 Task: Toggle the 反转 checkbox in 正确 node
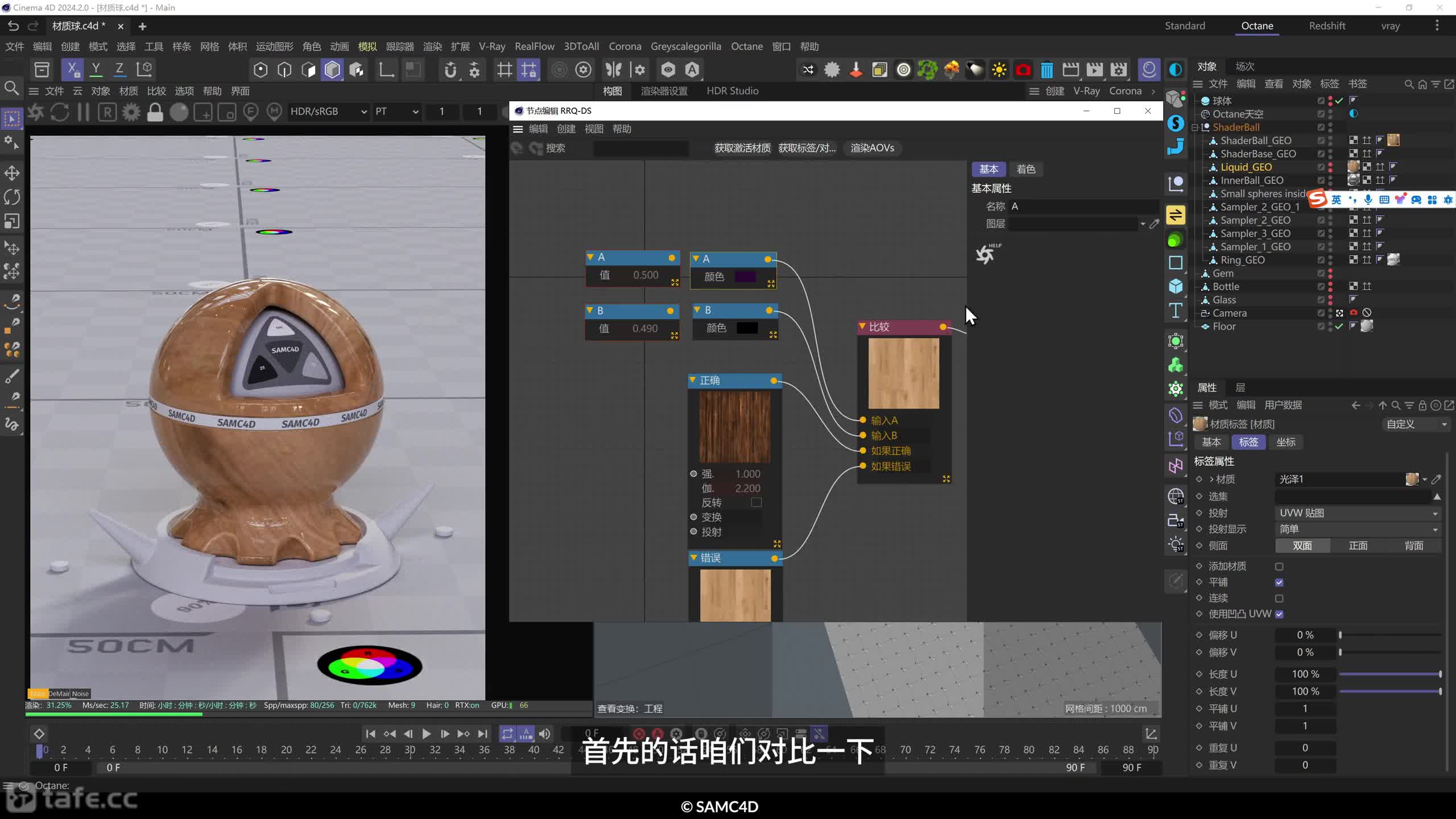(756, 502)
